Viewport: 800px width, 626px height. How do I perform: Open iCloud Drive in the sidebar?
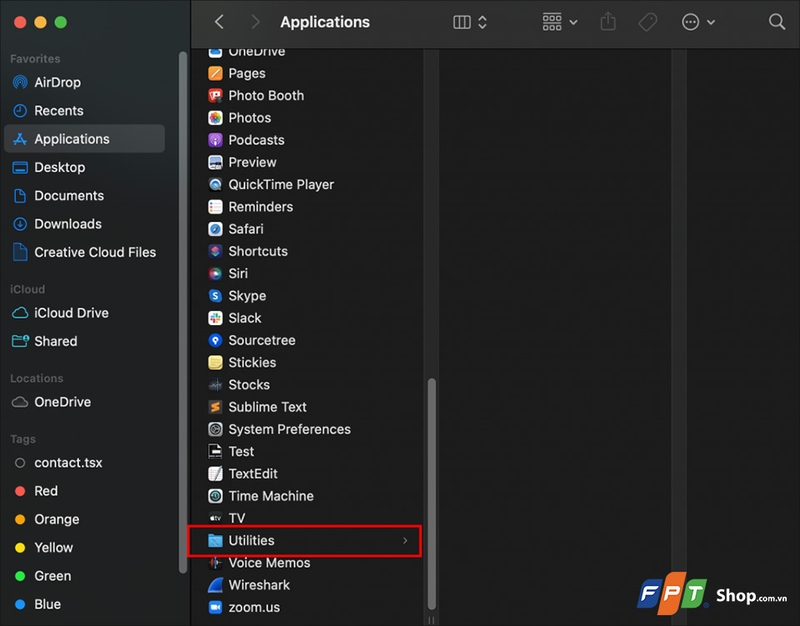tap(71, 313)
